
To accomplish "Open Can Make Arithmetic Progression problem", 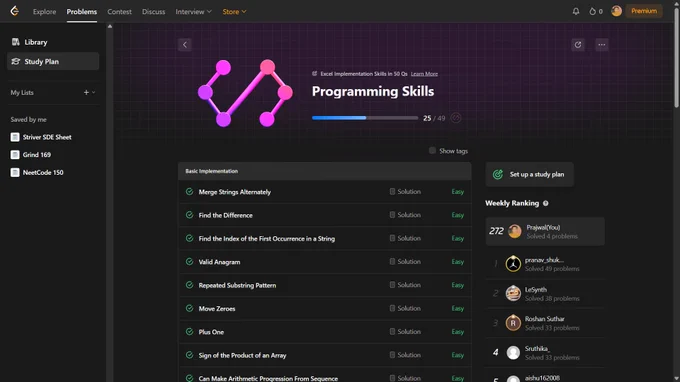I will coord(268,378).
